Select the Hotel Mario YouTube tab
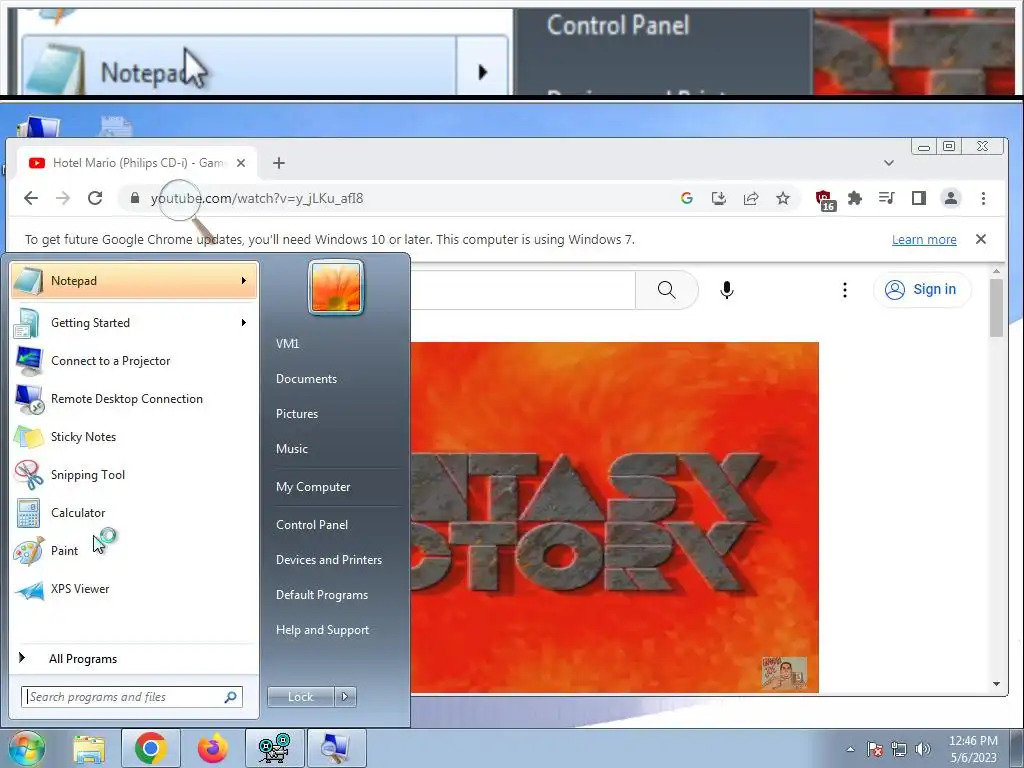The image size is (1024, 768). [137, 163]
